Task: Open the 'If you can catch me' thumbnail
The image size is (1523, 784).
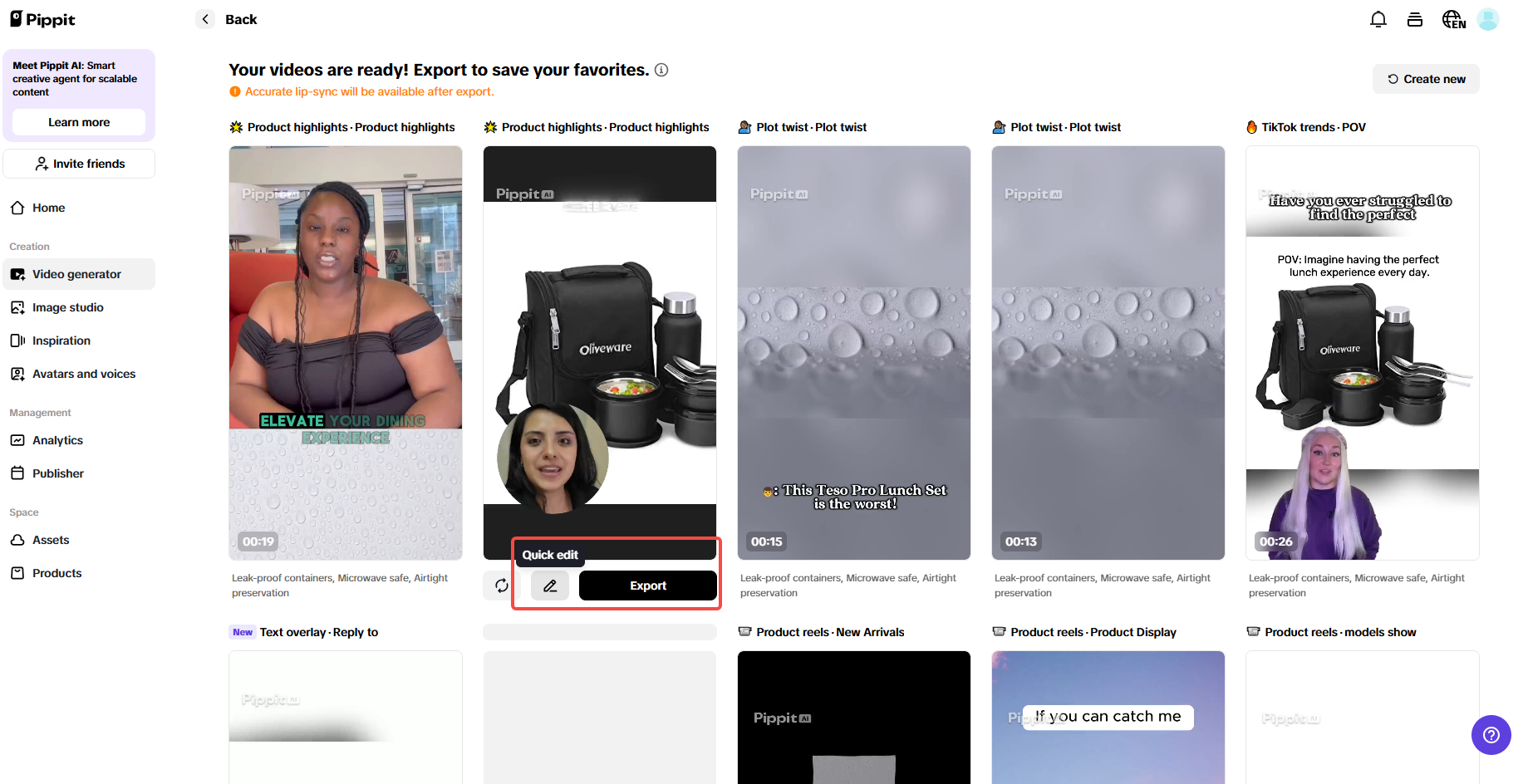Action: click(1108, 718)
